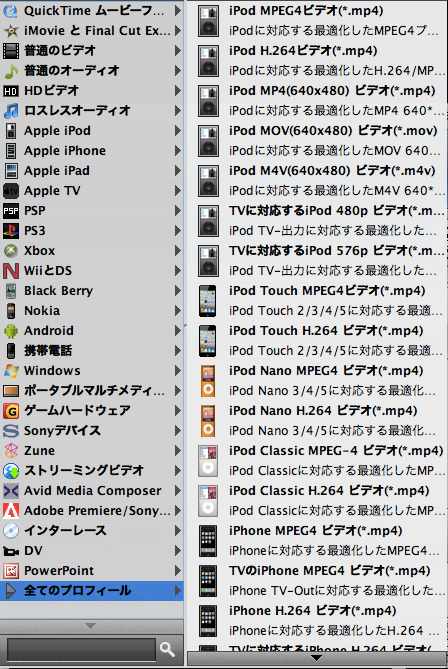Expand the QuickTime ムービー submenu arrow
This screenshot has width=448, height=669.
(x=177, y=11)
